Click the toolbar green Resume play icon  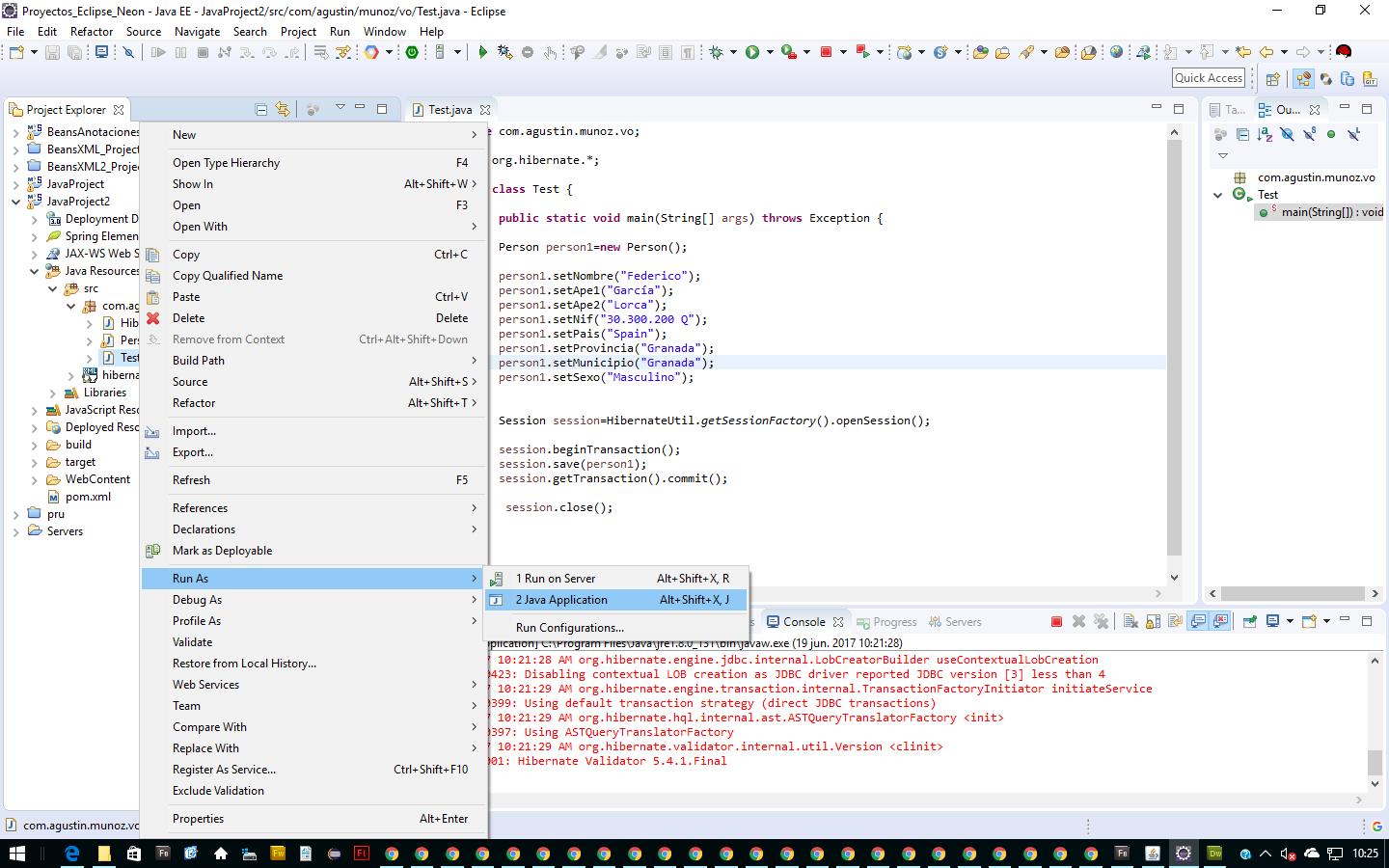[x=482, y=52]
